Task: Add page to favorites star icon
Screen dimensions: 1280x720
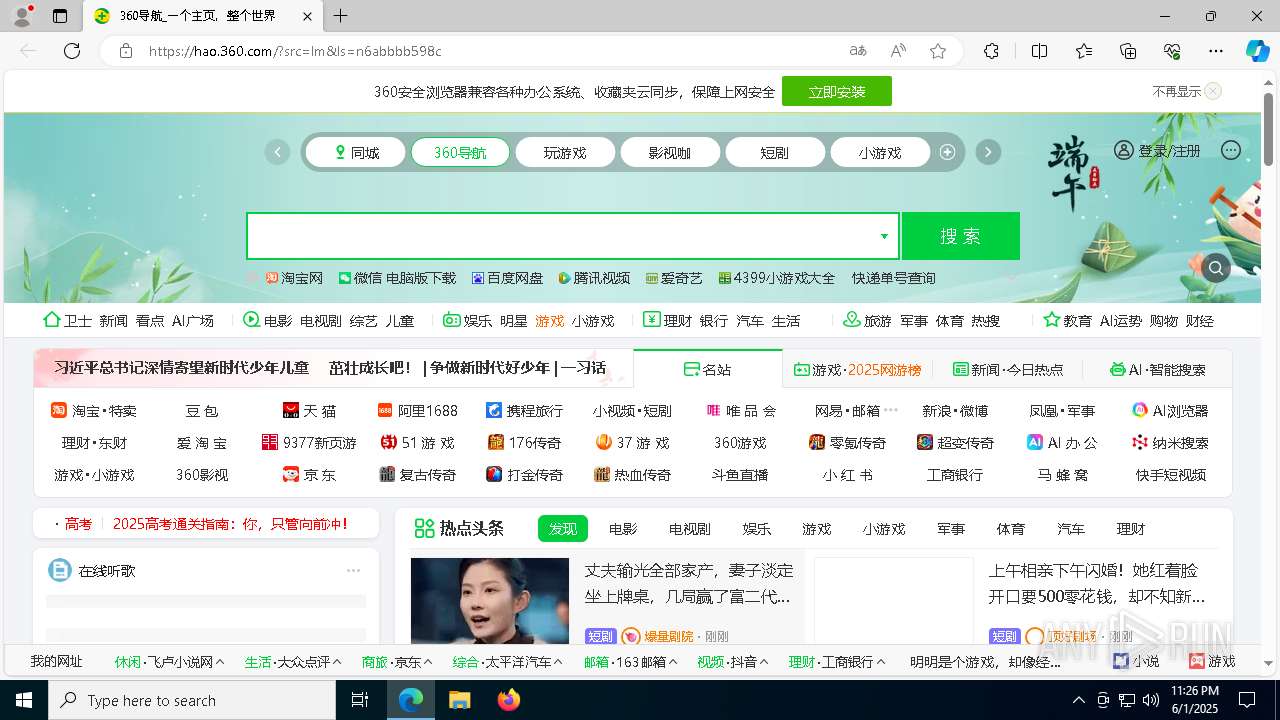Action: [x=937, y=51]
